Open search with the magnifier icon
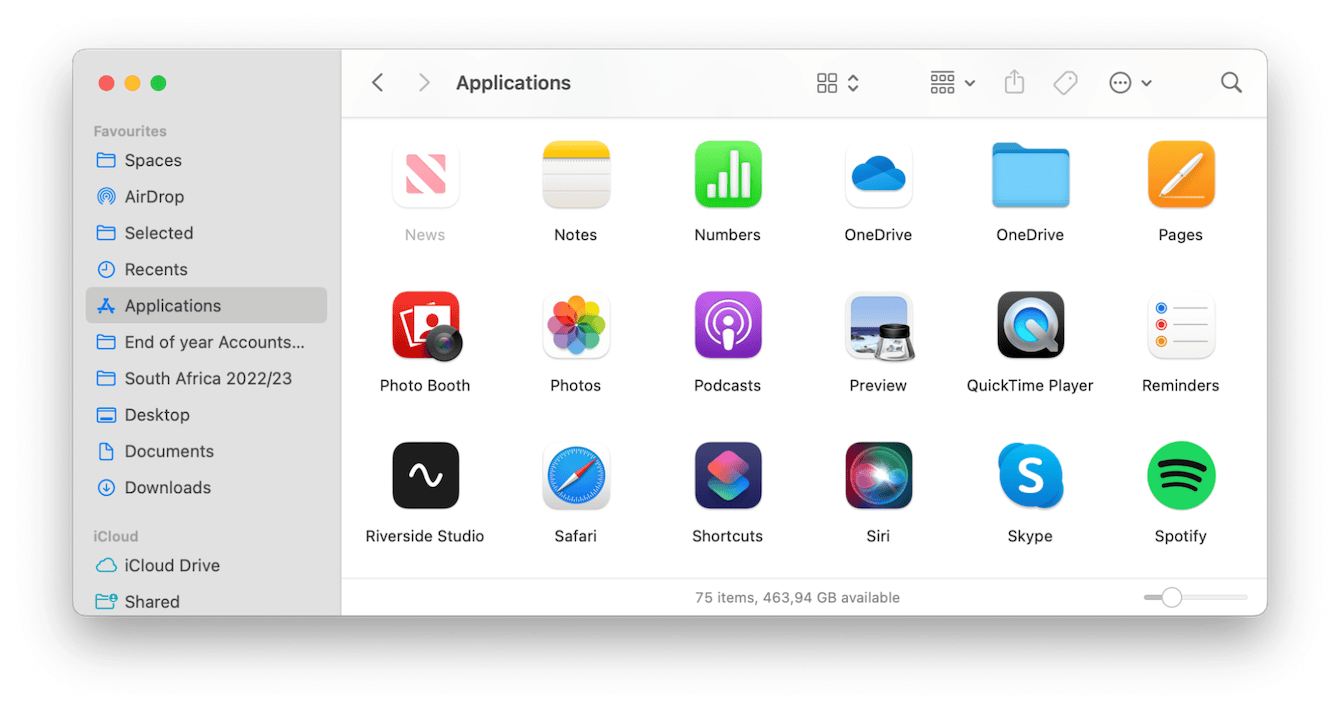 click(1231, 83)
